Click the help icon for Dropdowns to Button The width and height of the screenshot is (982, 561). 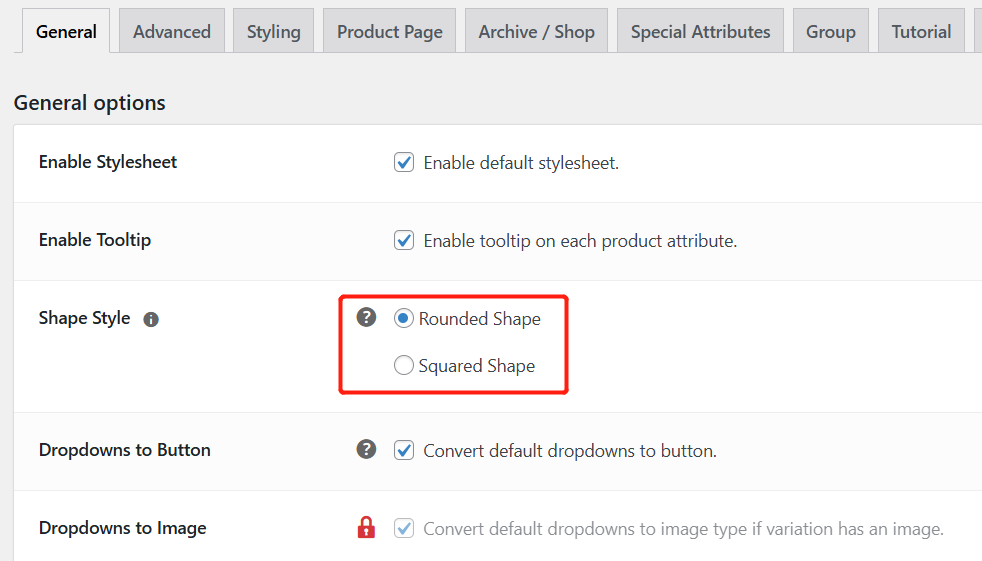click(367, 449)
